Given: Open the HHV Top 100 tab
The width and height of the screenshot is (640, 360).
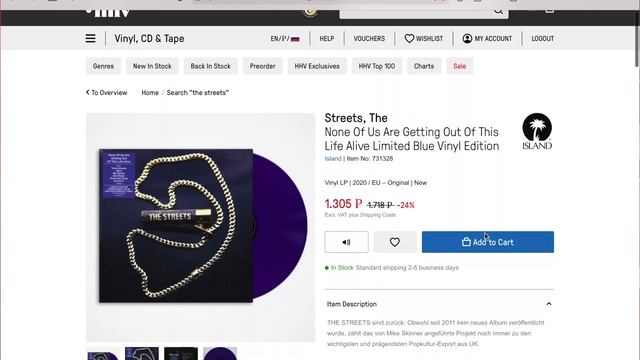Looking at the screenshot, I should click(x=377, y=66).
